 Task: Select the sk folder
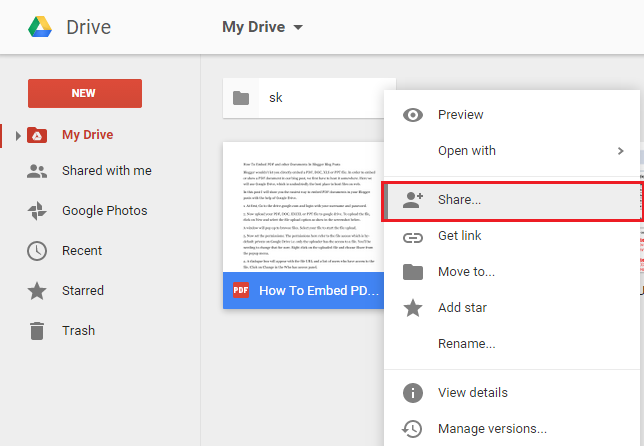pos(309,98)
